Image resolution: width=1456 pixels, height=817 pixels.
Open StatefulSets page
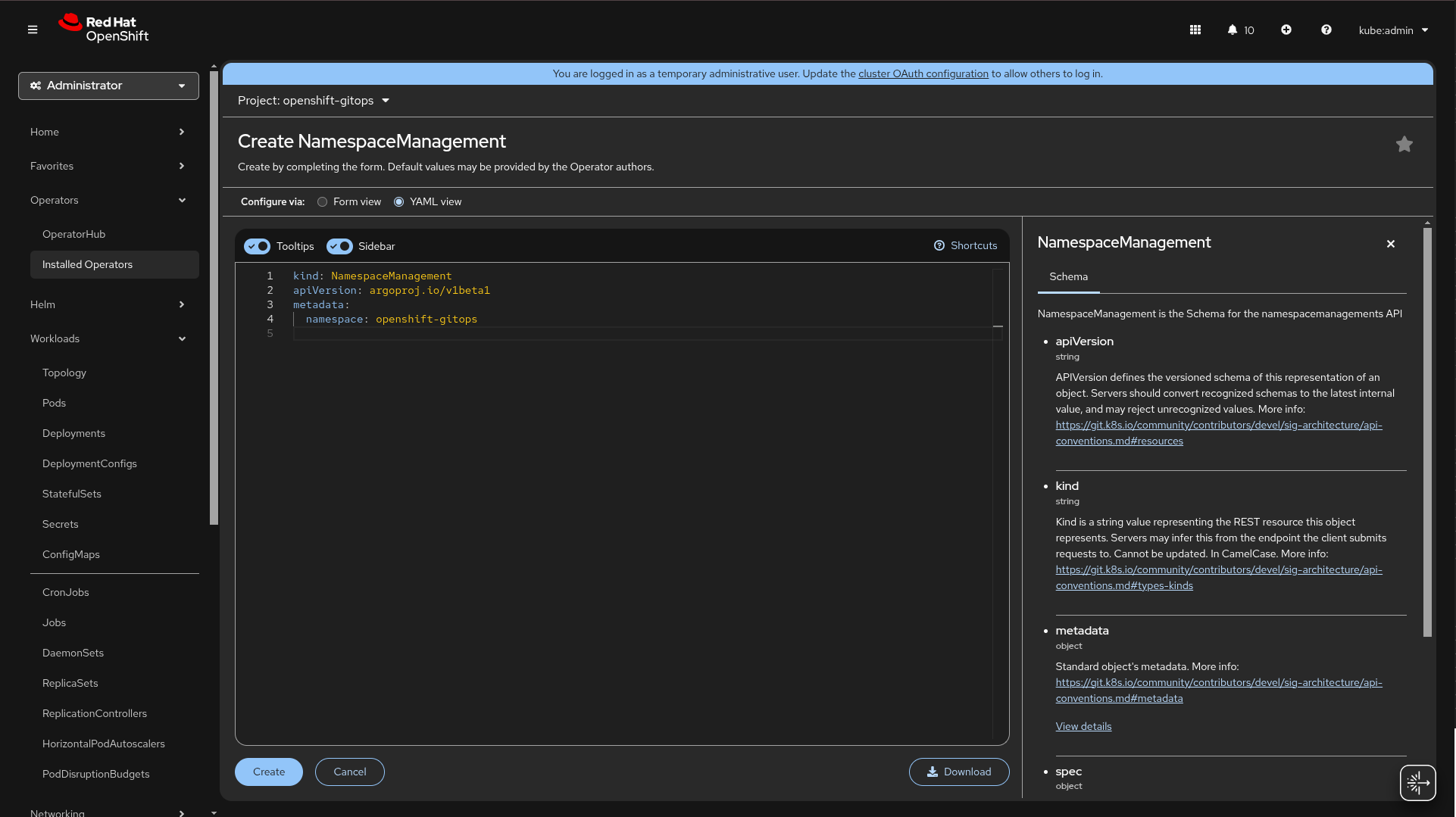(72, 494)
